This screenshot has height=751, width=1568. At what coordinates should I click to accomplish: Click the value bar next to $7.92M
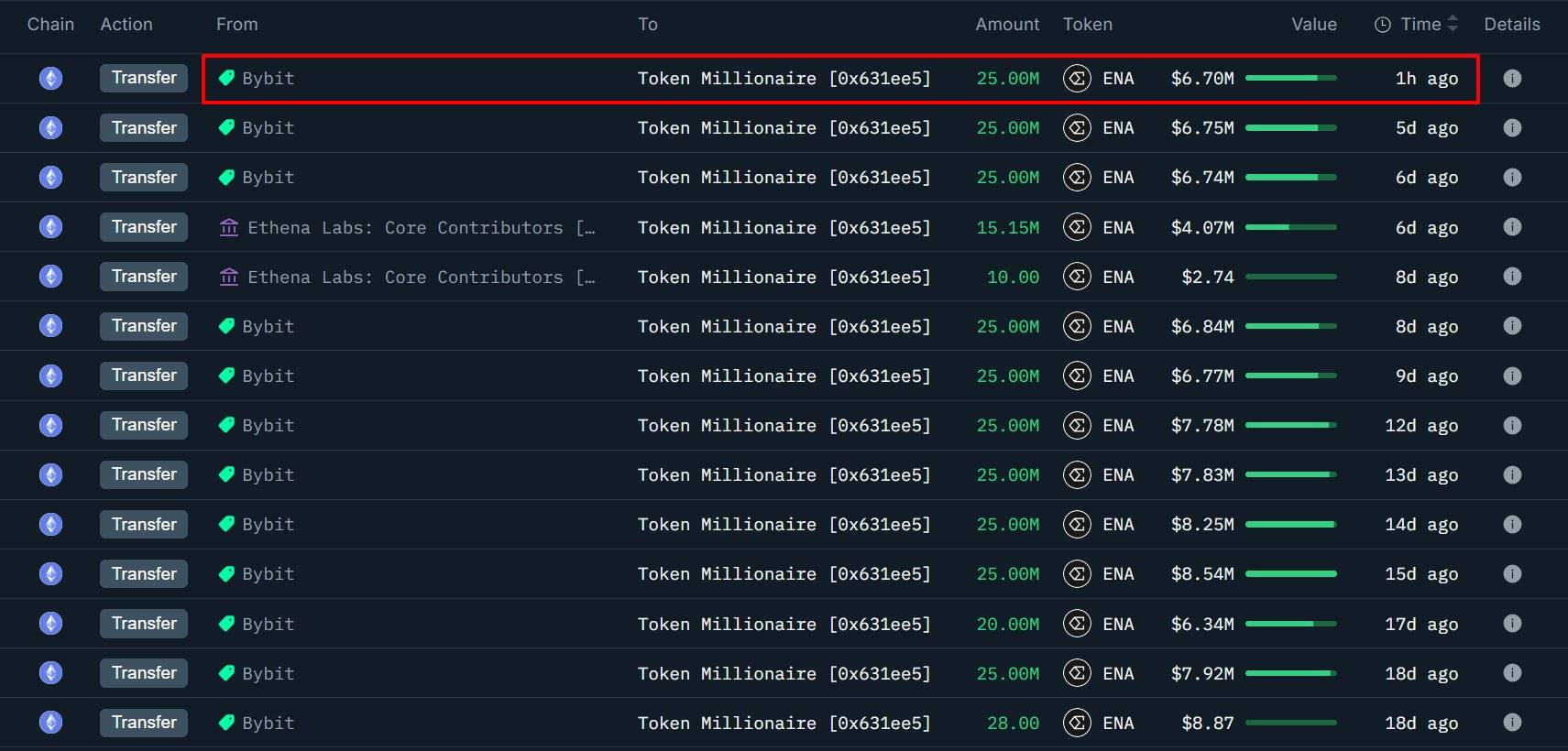click(1290, 673)
